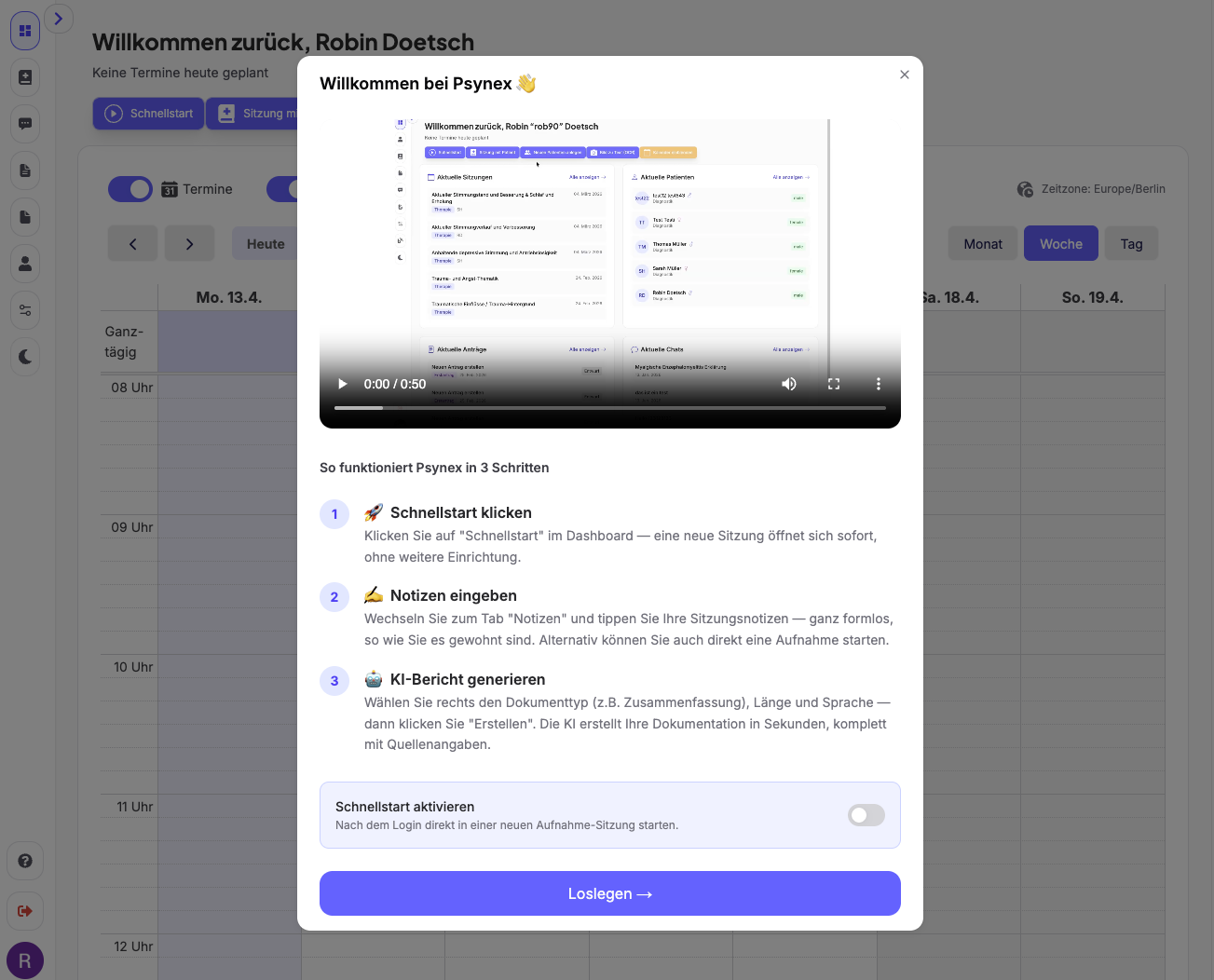
Task: Select the Tag calendar view
Action: coord(1131,244)
